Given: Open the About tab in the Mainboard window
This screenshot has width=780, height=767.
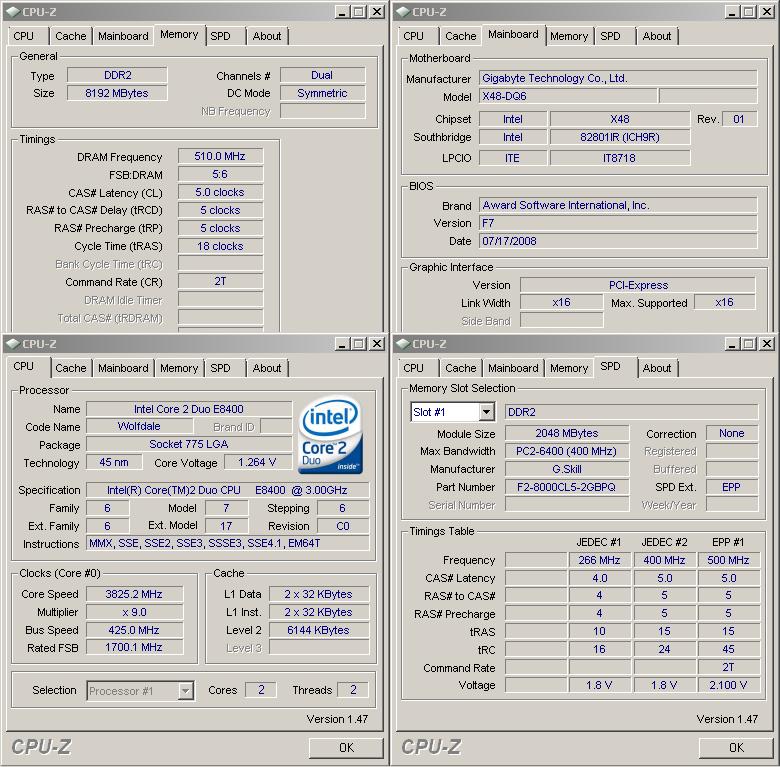Looking at the screenshot, I should click(x=657, y=36).
